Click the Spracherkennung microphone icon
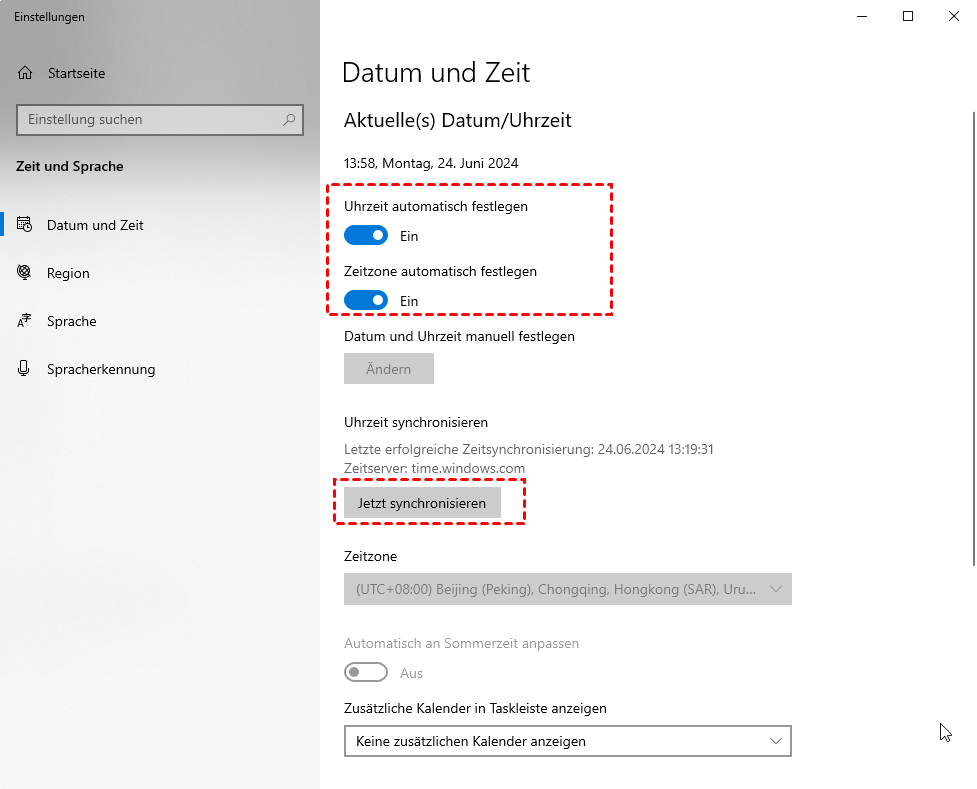977x789 pixels. [x=25, y=369]
